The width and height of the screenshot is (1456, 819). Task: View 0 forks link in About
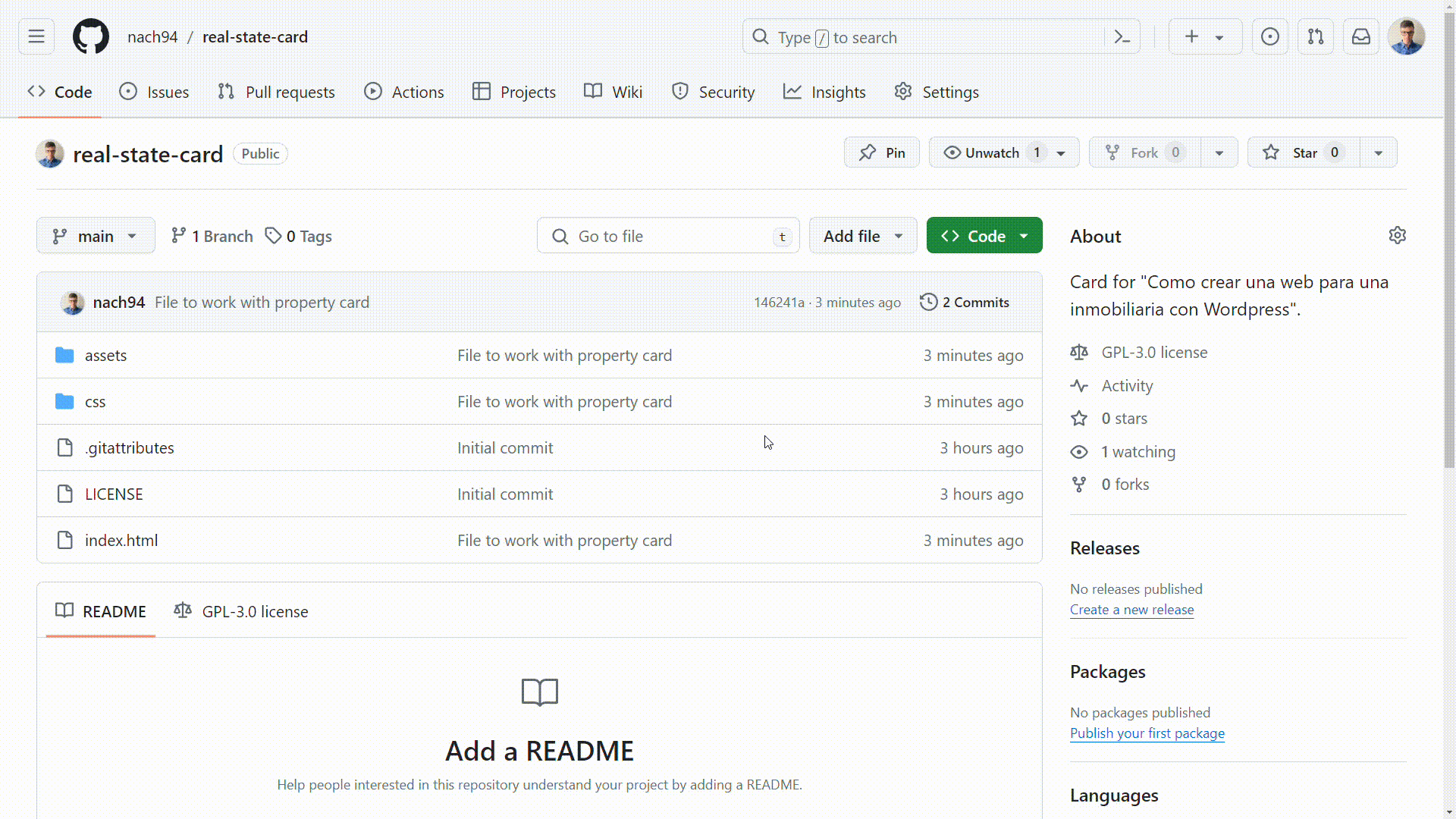coord(1125,484)
